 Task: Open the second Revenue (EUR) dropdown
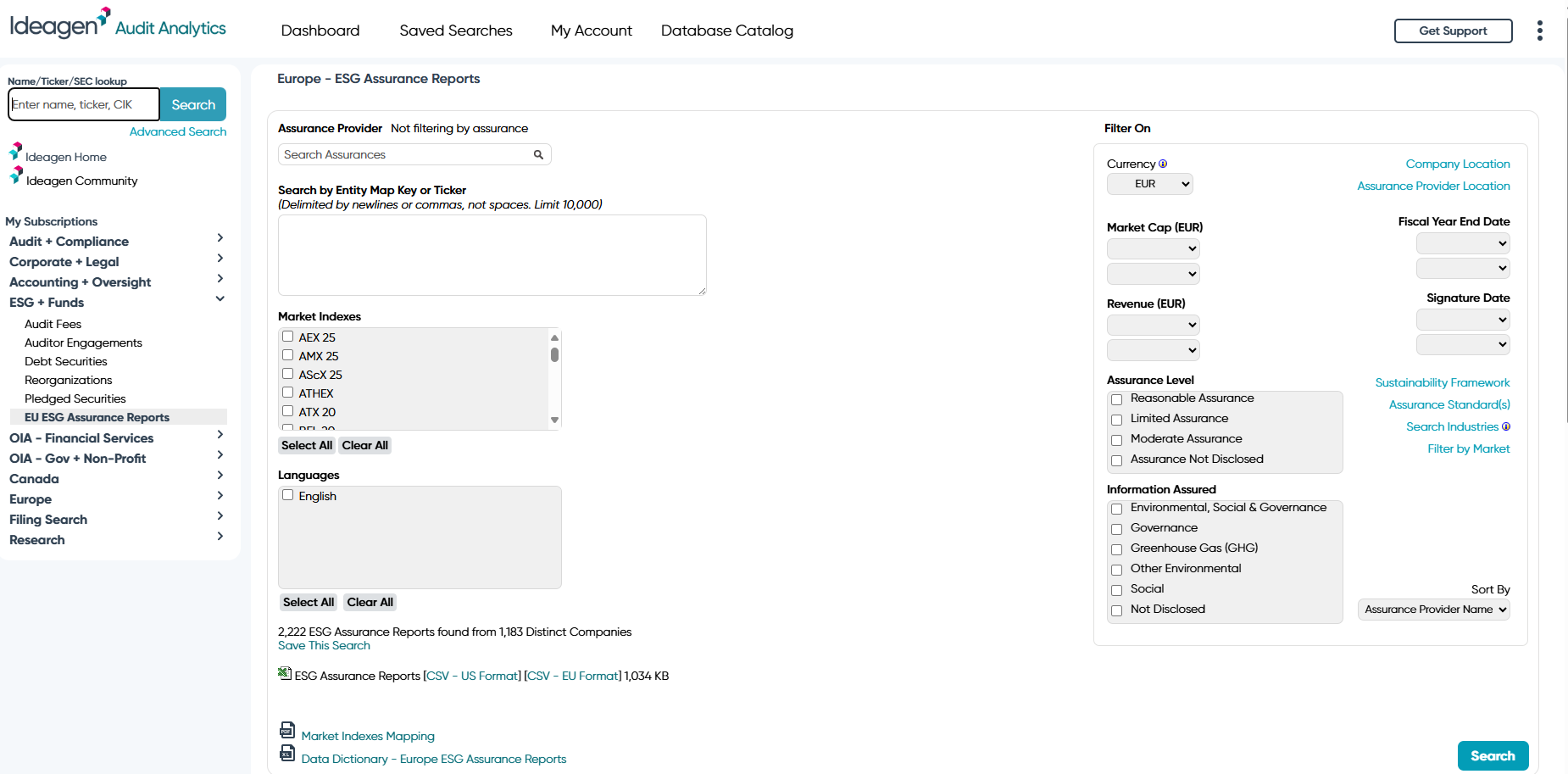click(x=1154, y=350)
